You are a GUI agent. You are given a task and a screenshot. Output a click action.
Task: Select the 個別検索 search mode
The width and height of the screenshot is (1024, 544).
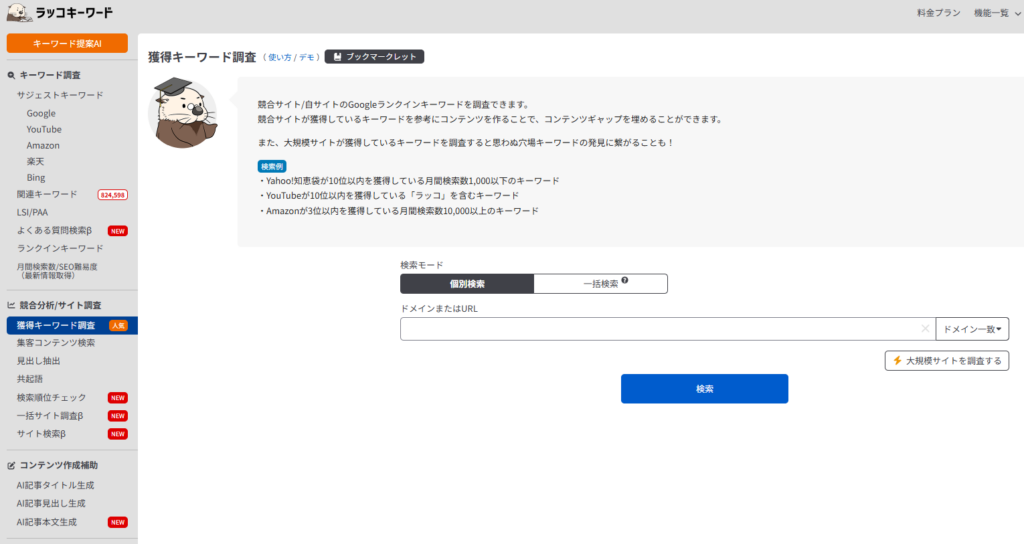467,284
